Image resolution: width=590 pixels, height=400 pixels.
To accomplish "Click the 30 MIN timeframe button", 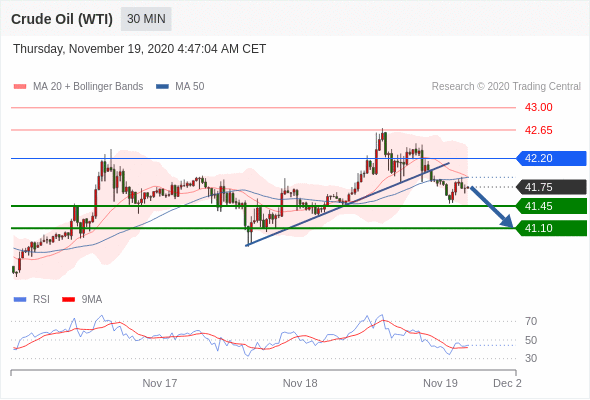I will [x=146, y=19].
